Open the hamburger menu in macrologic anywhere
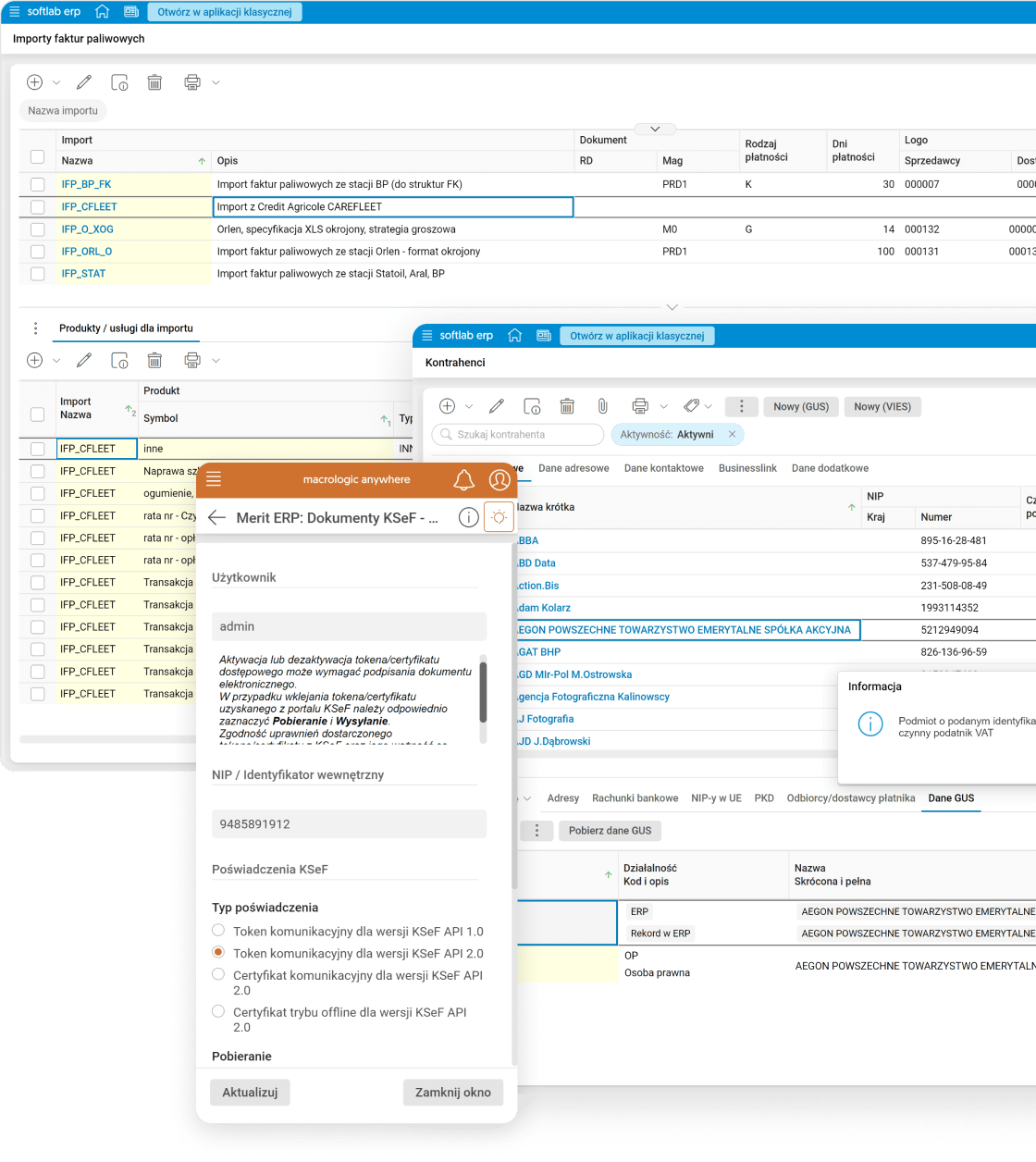The width and height of the screenshot is (1036, 1162). 214,479
